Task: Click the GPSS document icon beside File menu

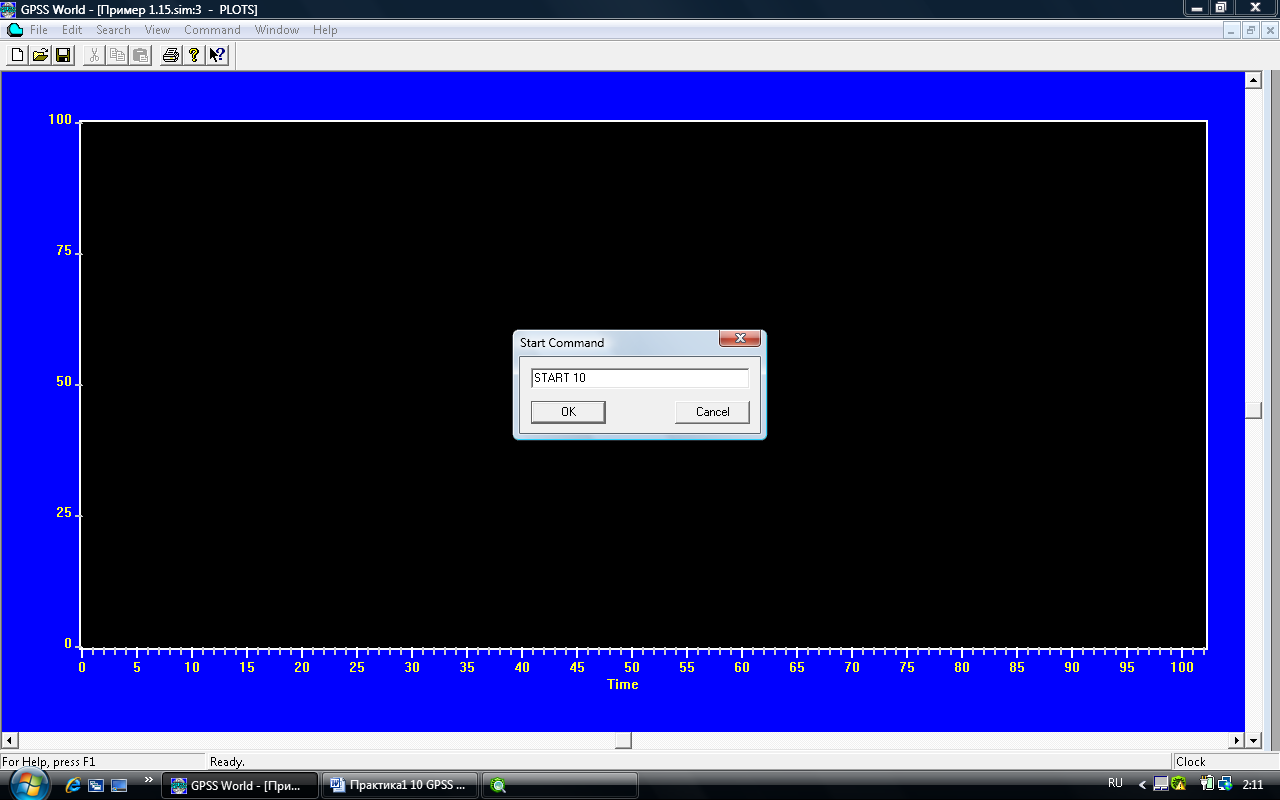Action: 14,30
